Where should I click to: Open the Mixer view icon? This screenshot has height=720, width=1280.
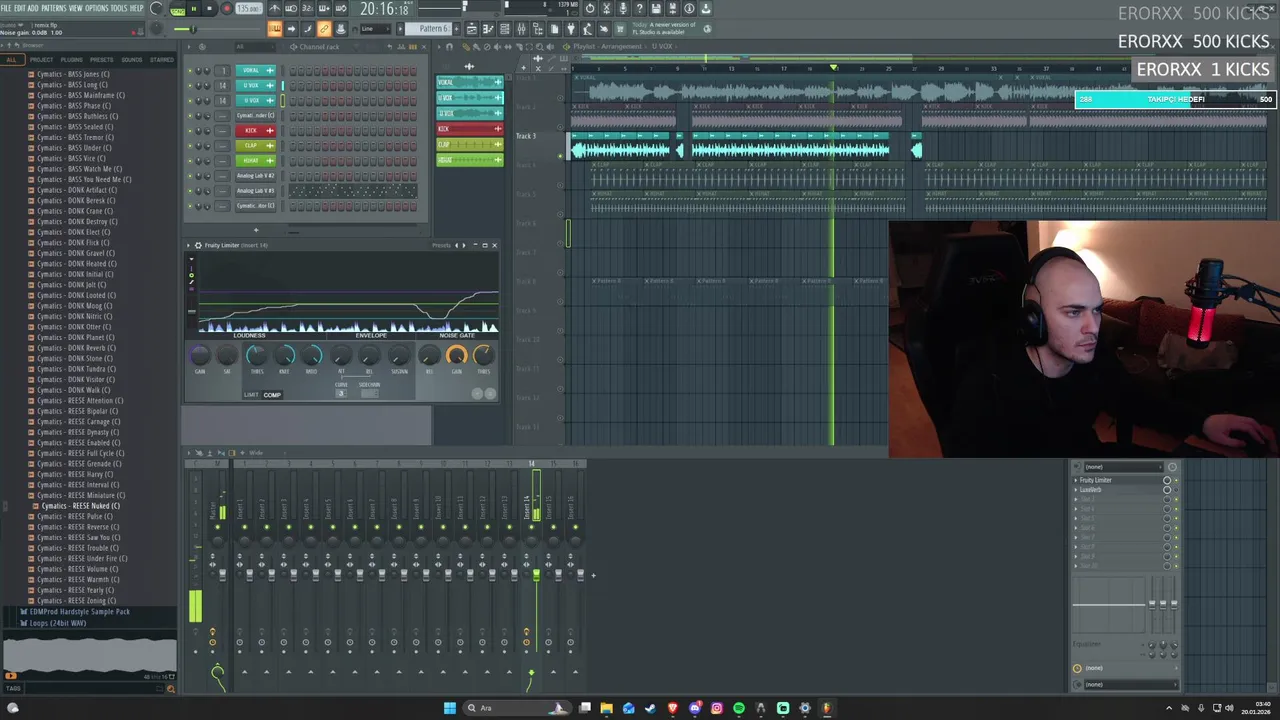click(x=521, y=29)
